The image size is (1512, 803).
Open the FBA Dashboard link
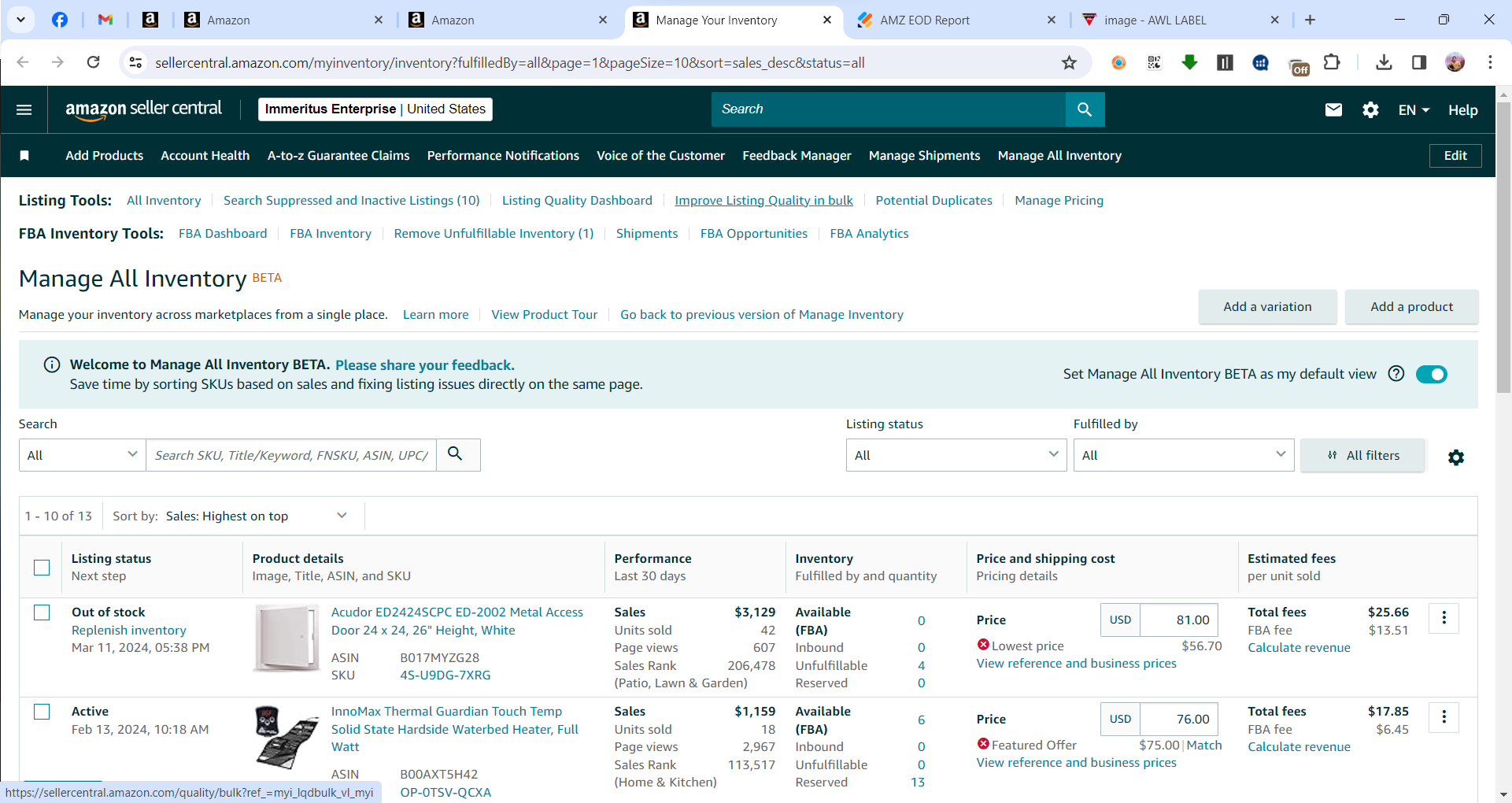223,234
